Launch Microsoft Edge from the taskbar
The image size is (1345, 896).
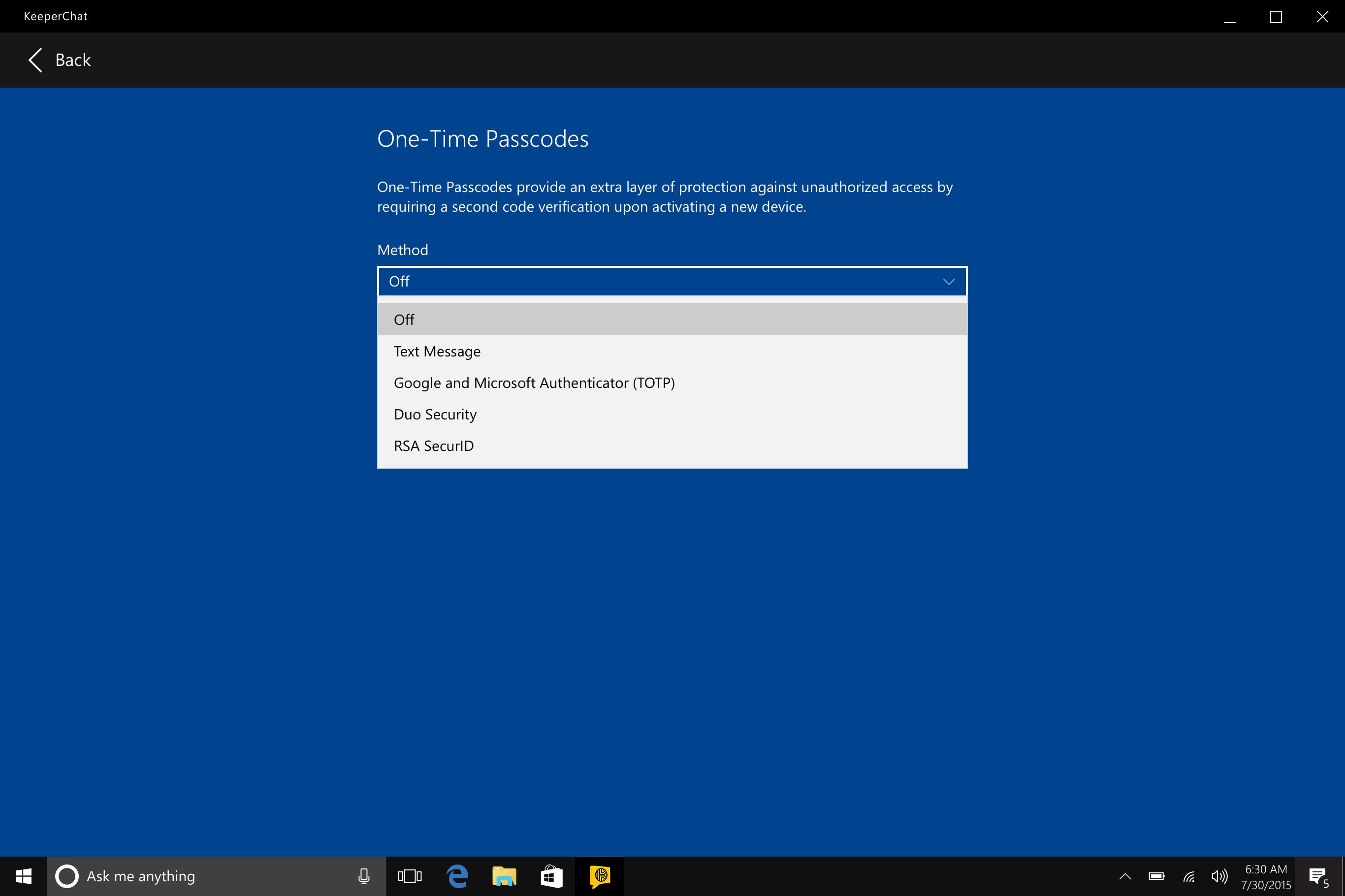[x=456, y=875]
